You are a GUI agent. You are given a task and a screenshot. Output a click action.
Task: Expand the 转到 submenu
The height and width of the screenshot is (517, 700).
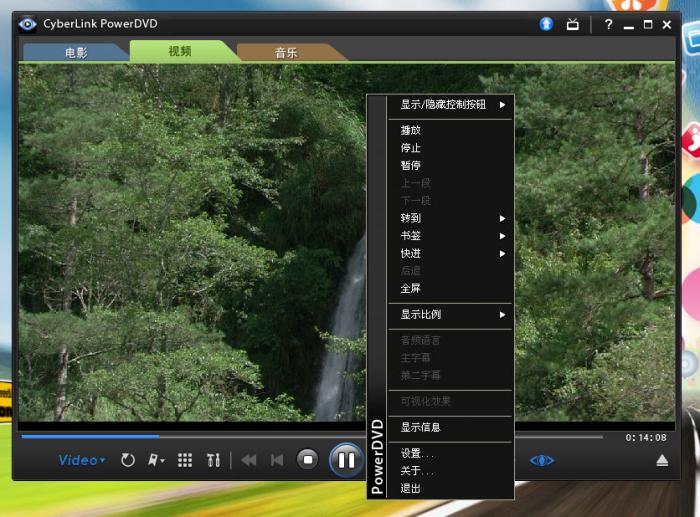pos(451,218)
